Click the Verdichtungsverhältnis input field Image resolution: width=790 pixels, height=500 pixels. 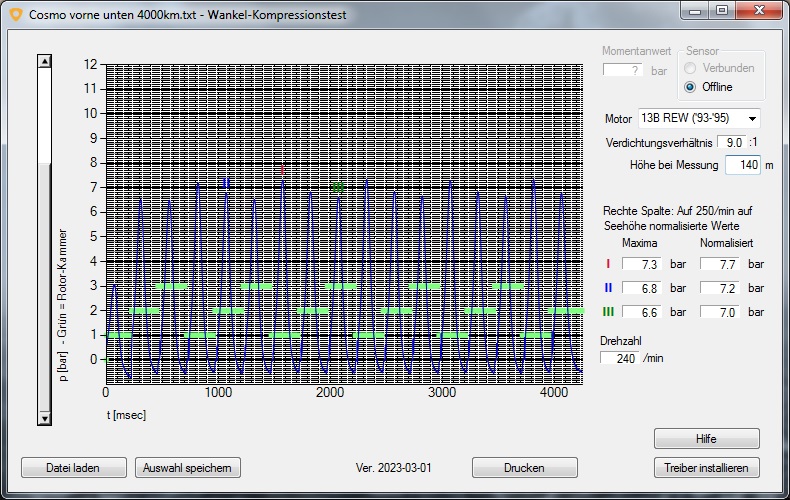pyautogui.click(x=733, y=143)
